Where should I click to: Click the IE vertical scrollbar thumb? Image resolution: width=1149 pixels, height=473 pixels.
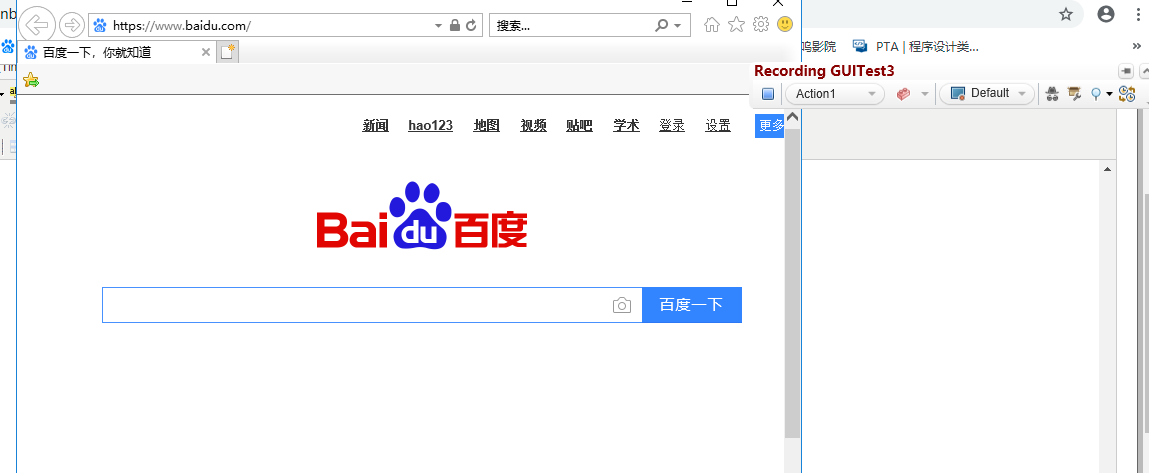tap(792, 282)
